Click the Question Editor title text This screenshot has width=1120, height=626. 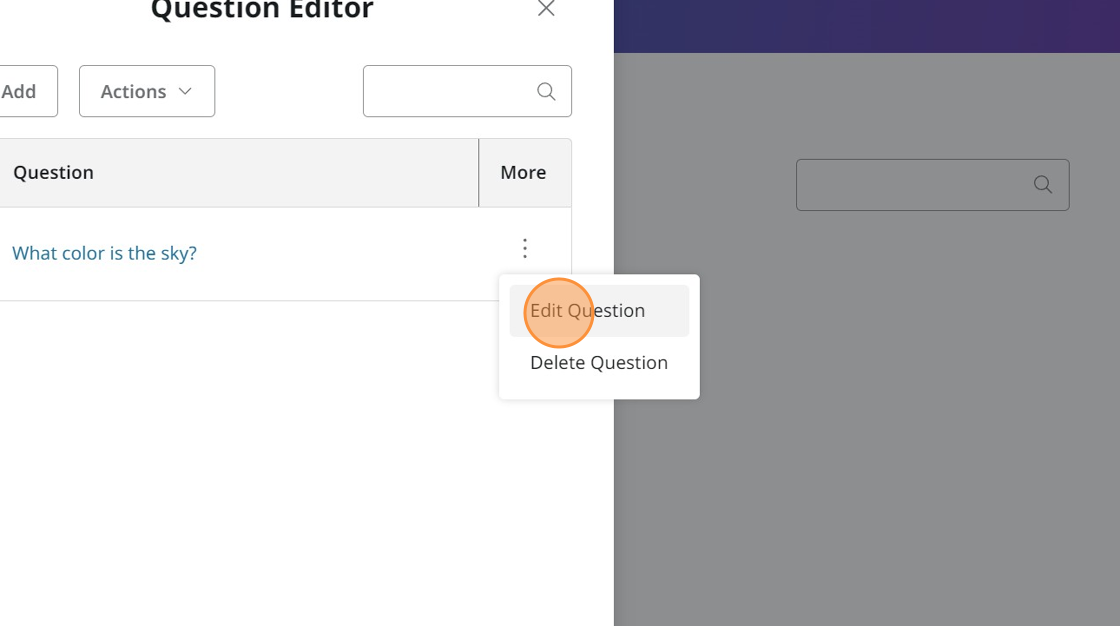262,11
